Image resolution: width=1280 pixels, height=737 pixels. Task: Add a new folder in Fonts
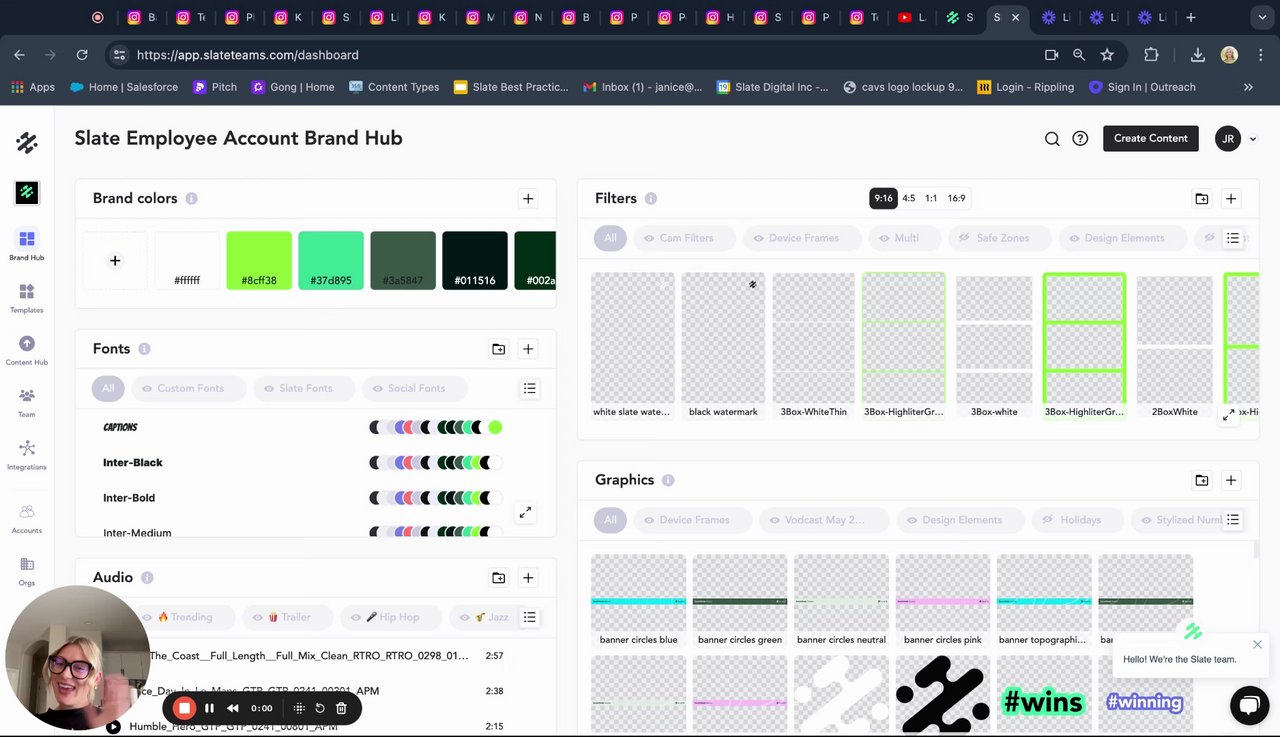[498, 349]
